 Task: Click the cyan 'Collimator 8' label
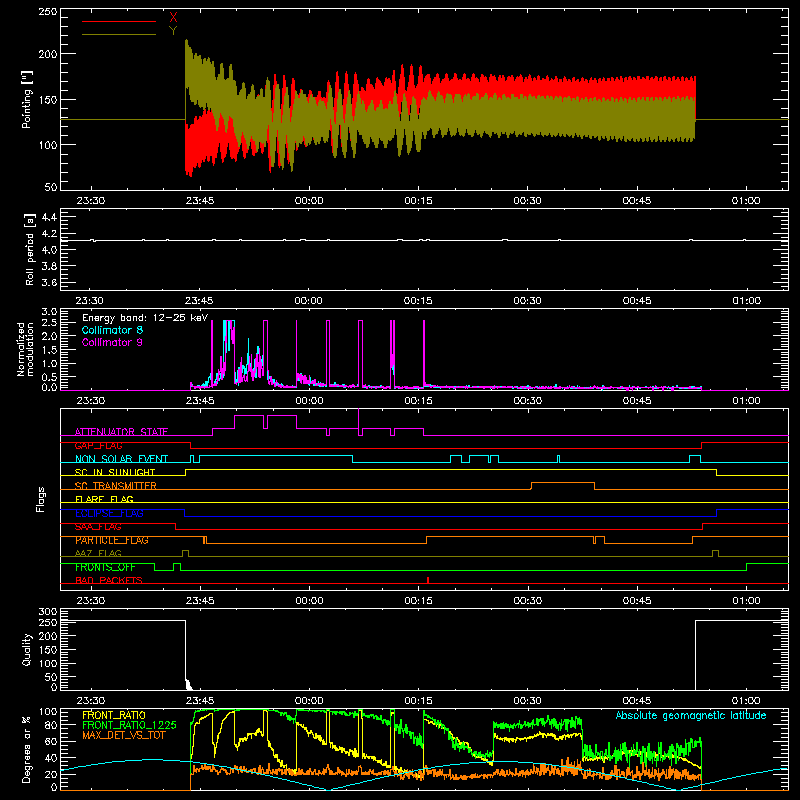point(112,330)
